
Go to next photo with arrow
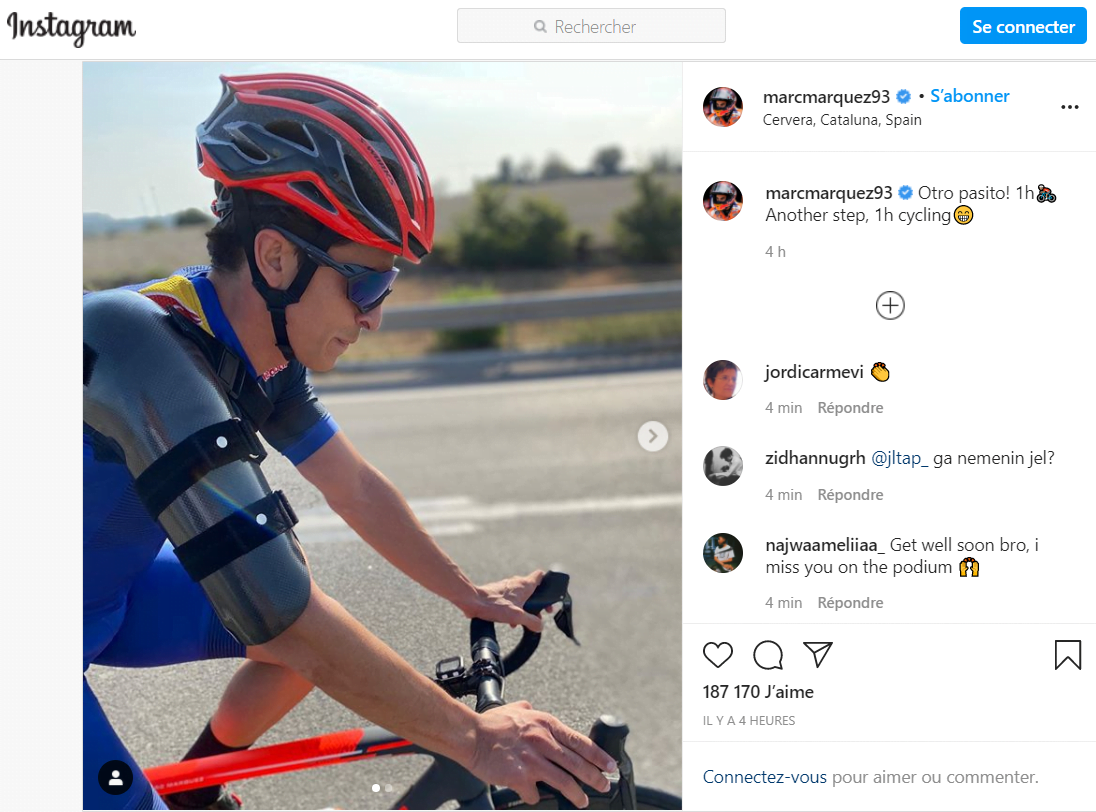tap(653, 435)
